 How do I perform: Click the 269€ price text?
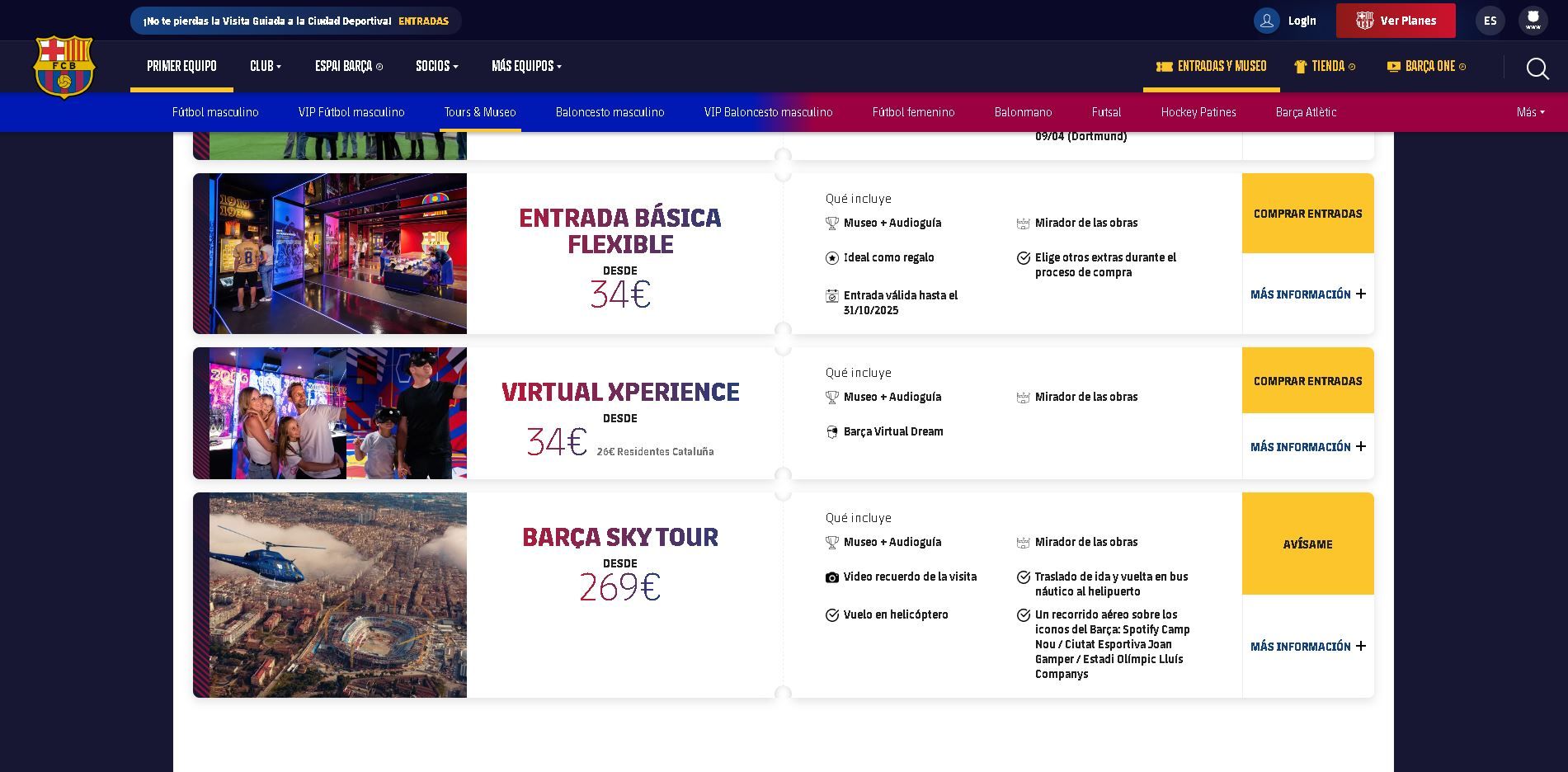(x=620, y=587)
